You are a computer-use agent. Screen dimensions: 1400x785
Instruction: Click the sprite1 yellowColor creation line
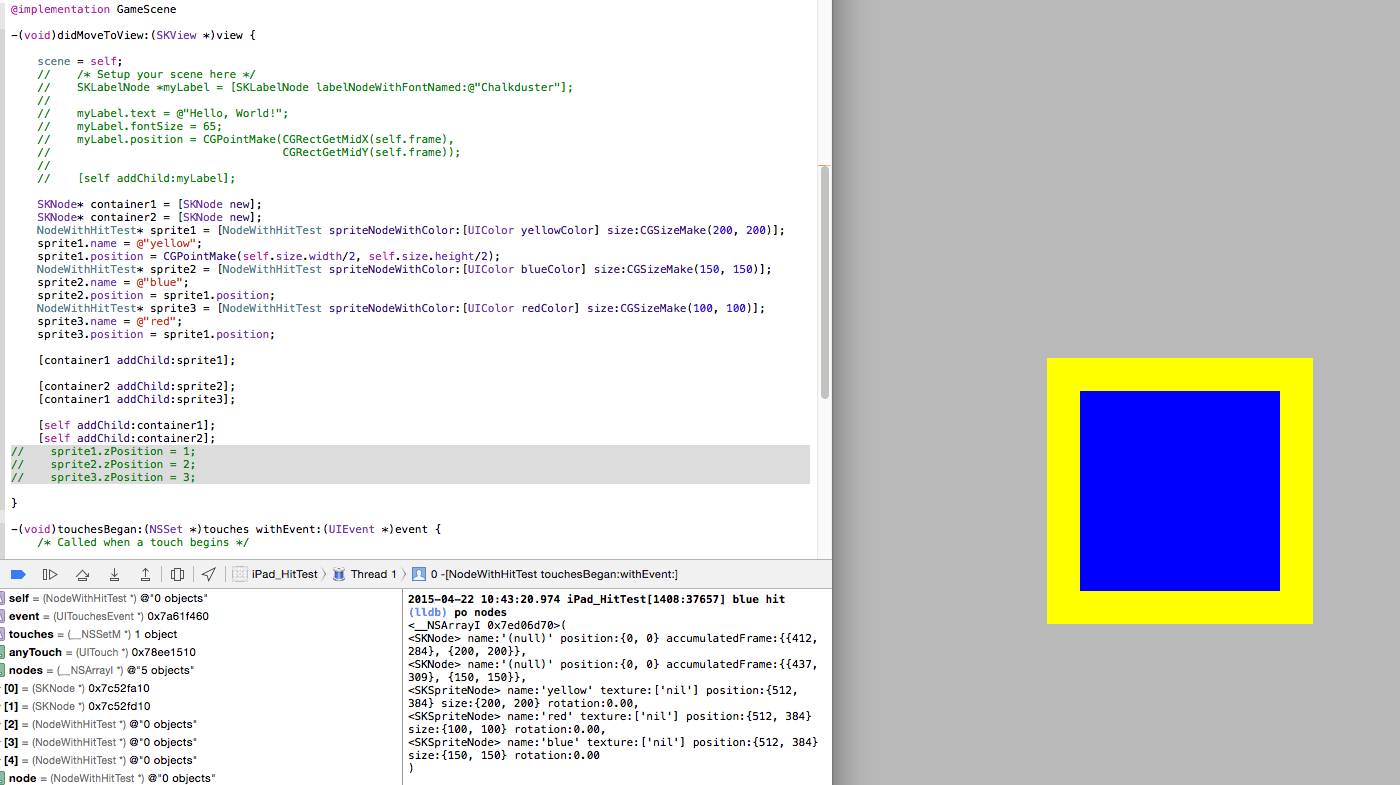411,230
